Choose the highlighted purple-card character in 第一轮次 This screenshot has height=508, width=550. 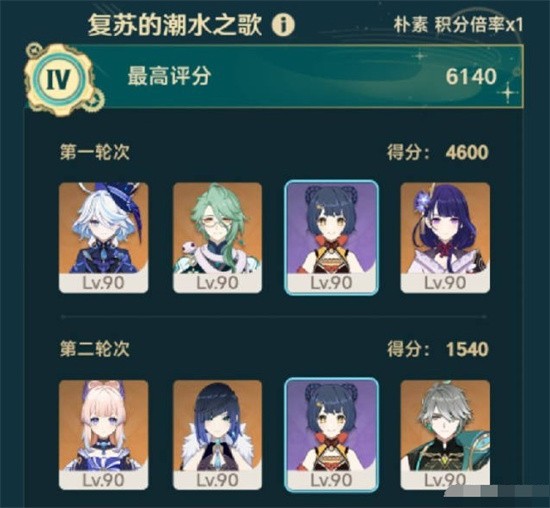pos(331,238)
